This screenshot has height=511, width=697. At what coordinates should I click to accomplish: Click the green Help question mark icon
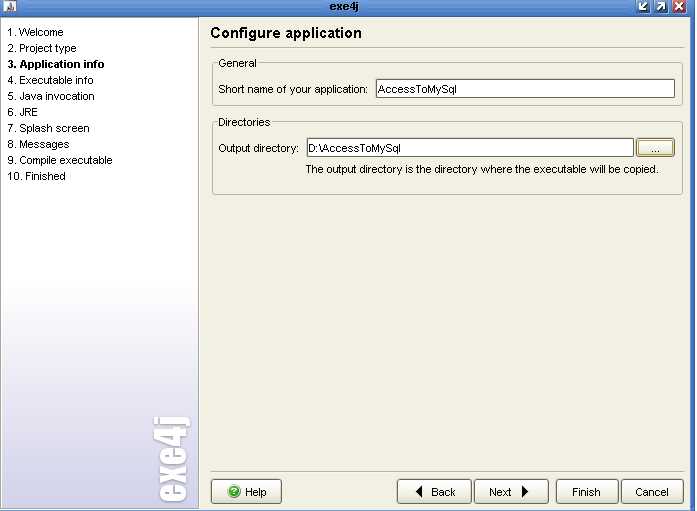[234, 491]
